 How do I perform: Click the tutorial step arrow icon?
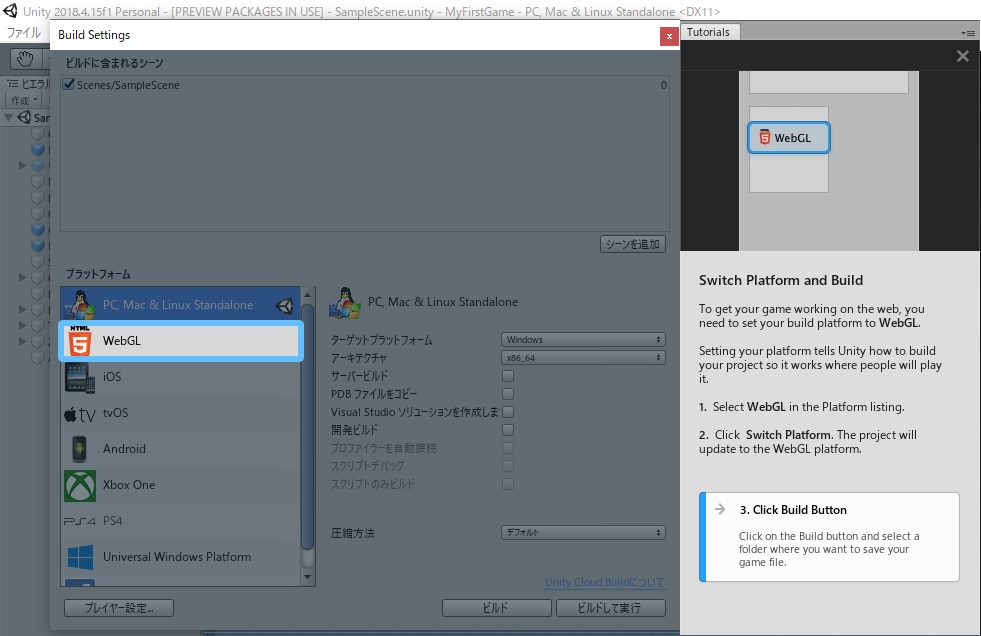point(720,509)
